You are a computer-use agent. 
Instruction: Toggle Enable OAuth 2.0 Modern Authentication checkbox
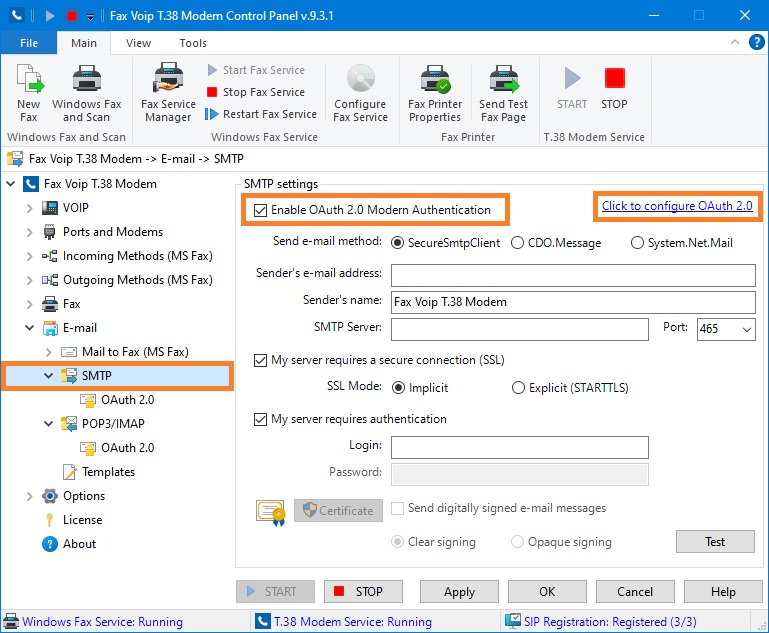point(260,210)
